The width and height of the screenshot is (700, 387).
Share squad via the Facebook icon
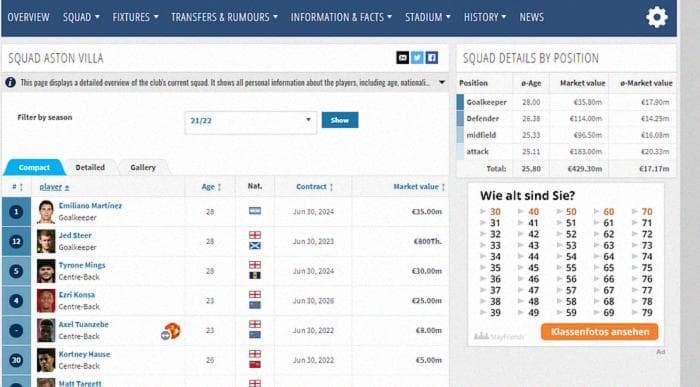point(432,58)
